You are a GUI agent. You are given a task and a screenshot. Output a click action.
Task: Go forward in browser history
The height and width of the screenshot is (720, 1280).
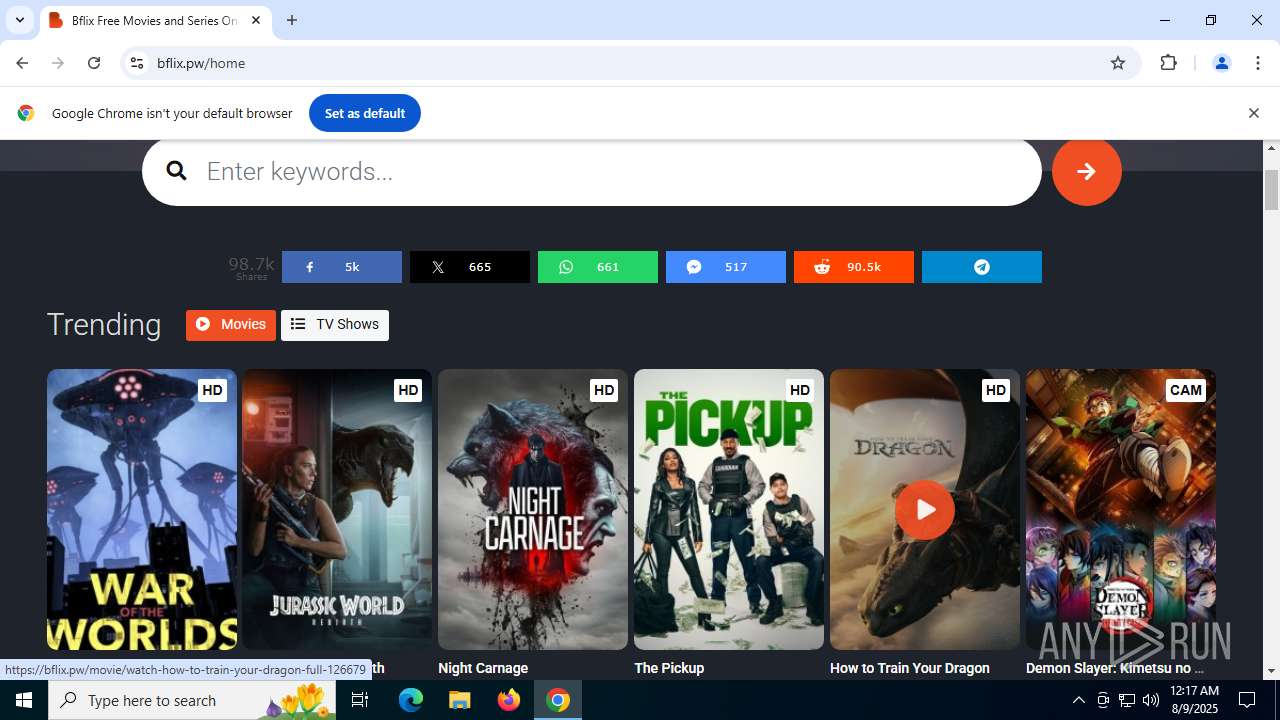click(x=58, y=63)
